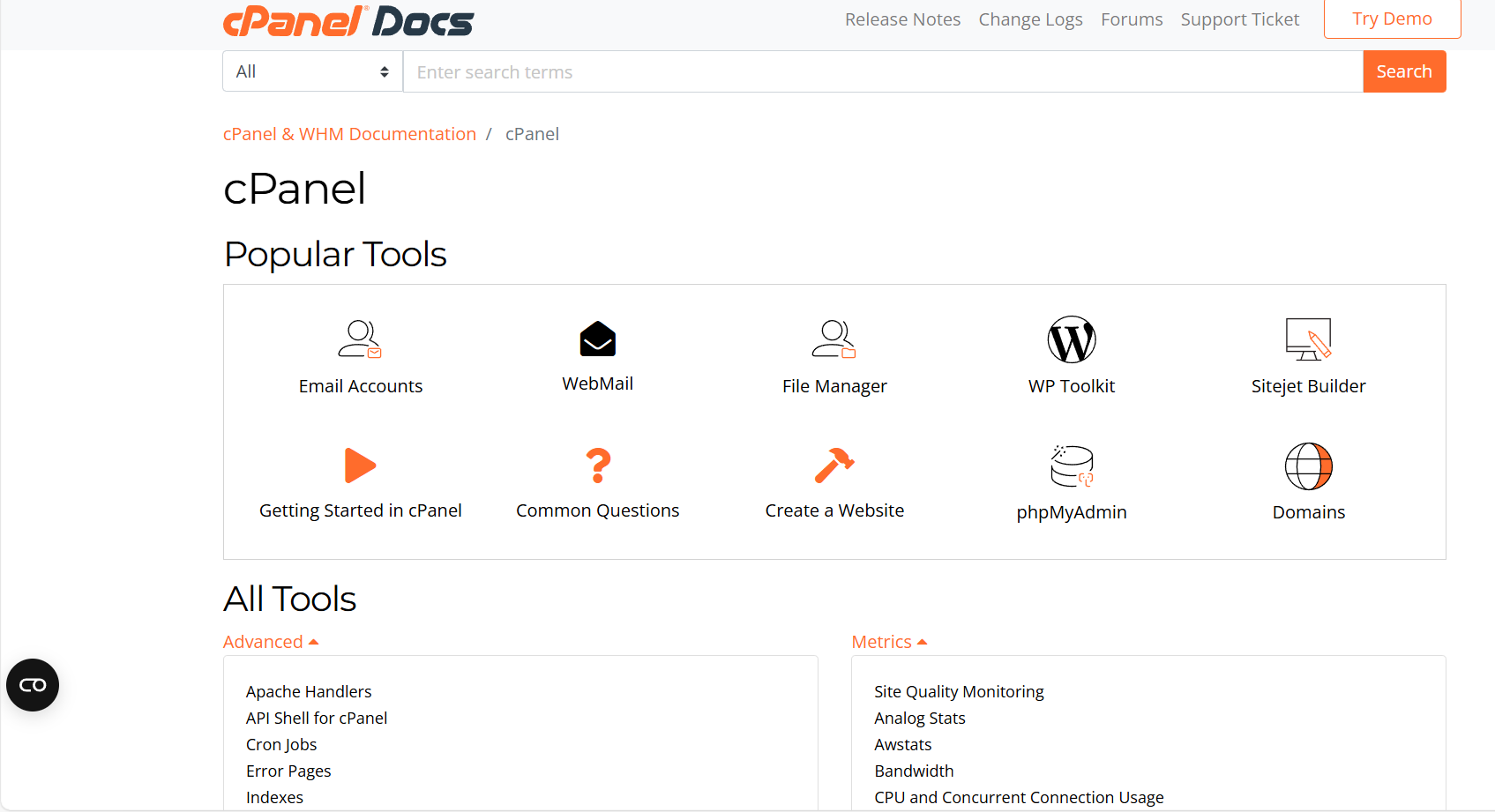Click the Common Questions question-mark icon
This screenshot has height=812, width=1495.
click(598, 466)
